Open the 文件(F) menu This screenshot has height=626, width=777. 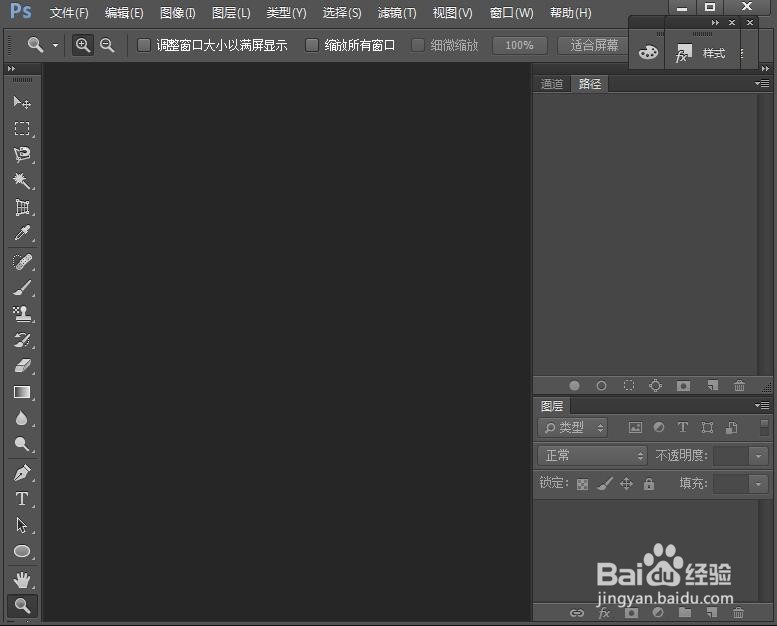(69, 12)
